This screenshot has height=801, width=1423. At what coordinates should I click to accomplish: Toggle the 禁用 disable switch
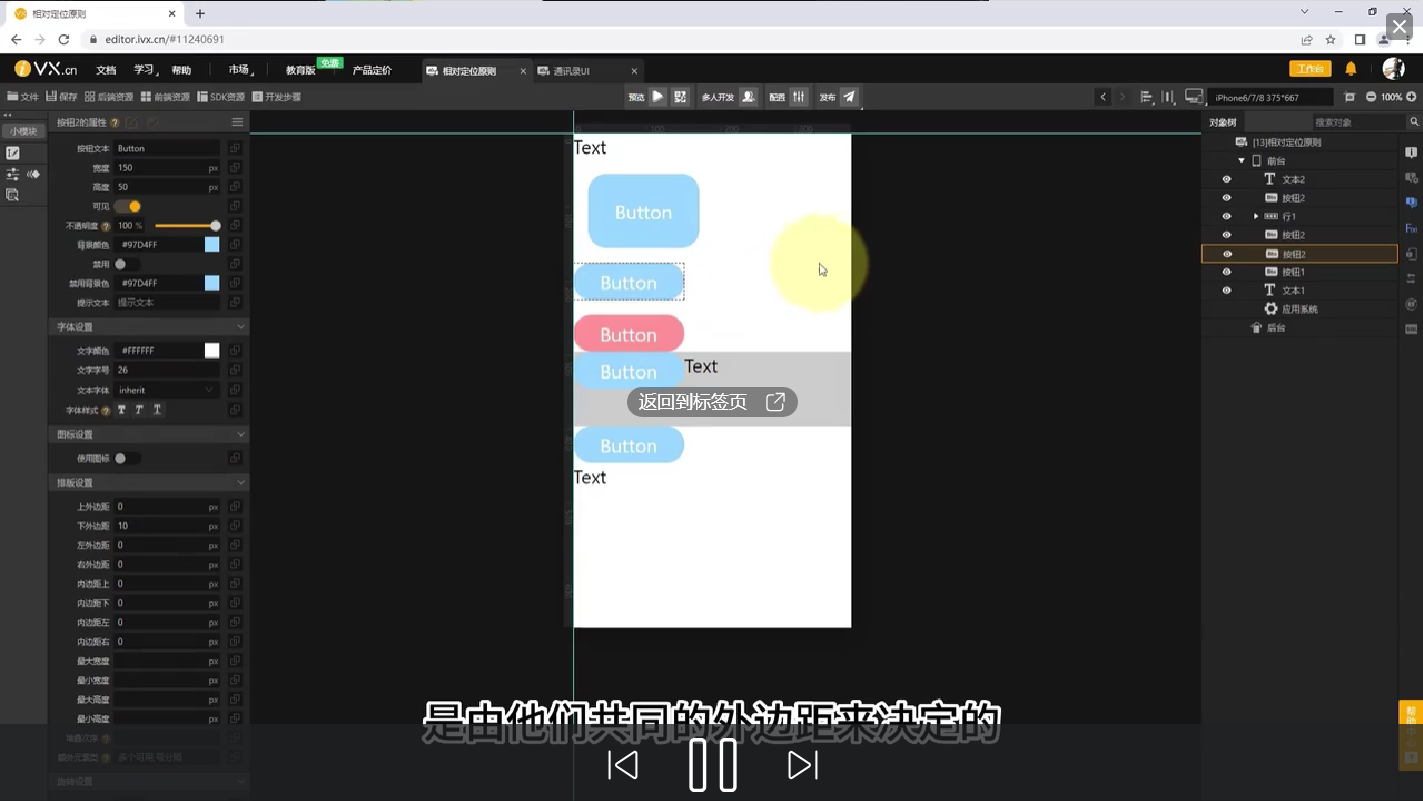pyautogui.click(x=127, y=264)
